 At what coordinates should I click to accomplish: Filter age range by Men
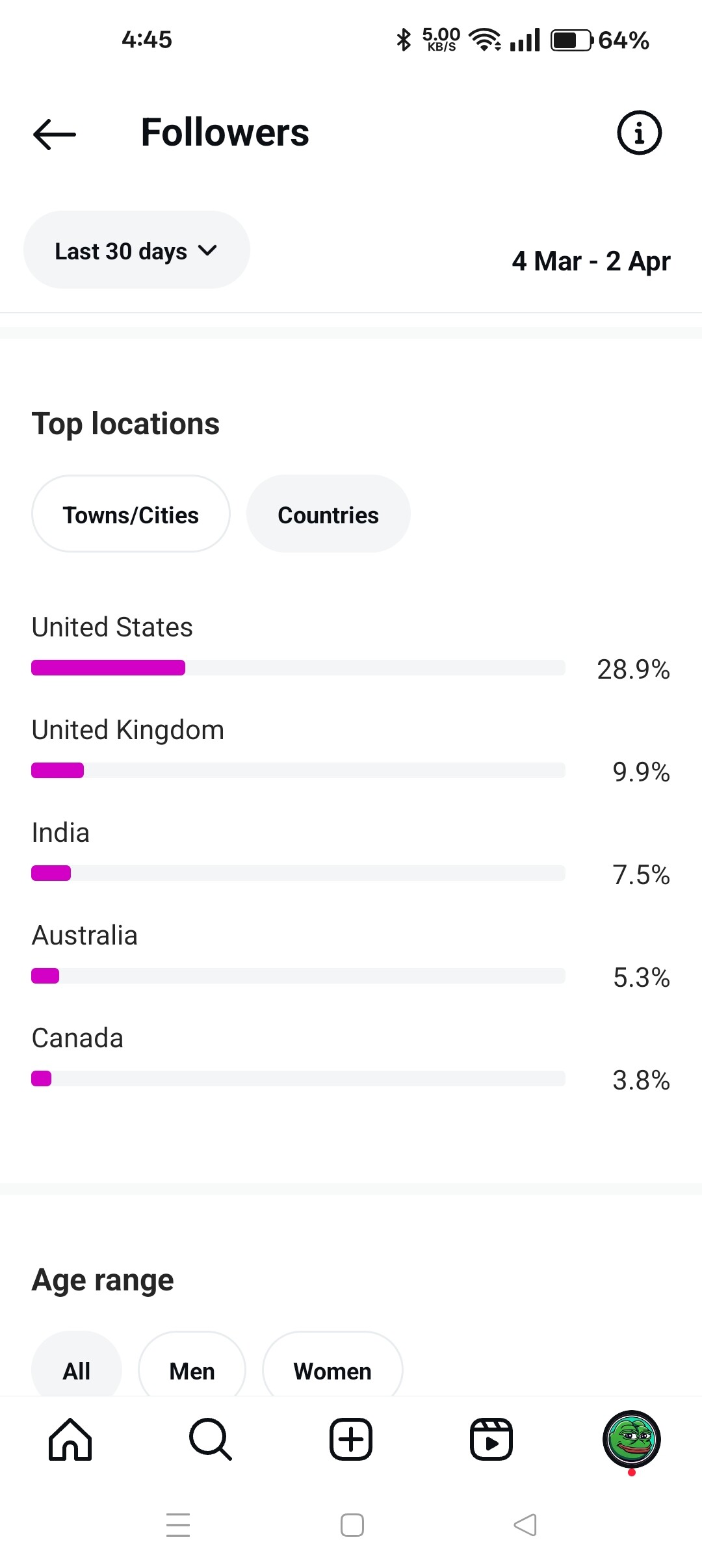tap(192, 1364)
